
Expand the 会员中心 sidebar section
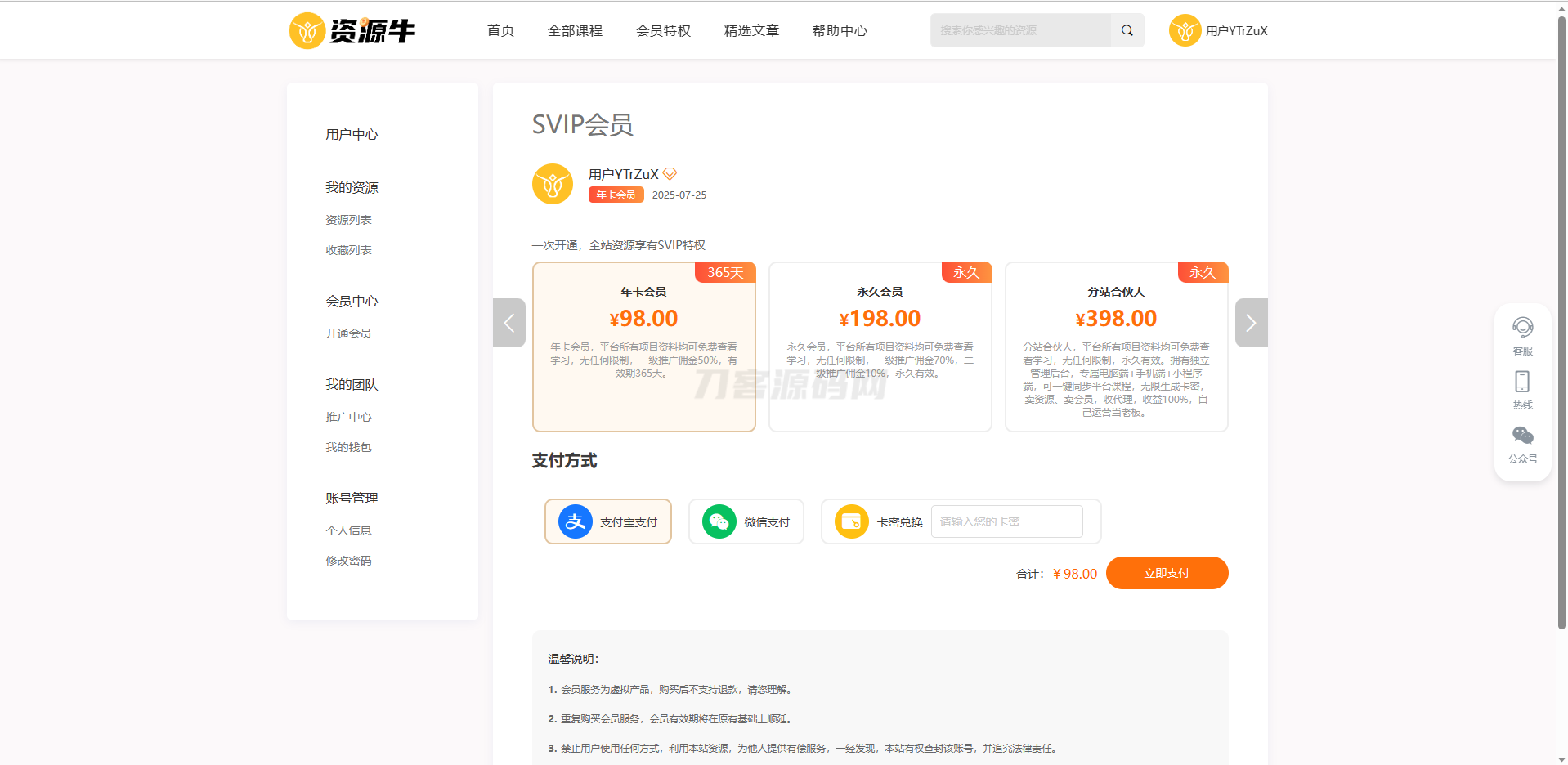click(352, 301)
